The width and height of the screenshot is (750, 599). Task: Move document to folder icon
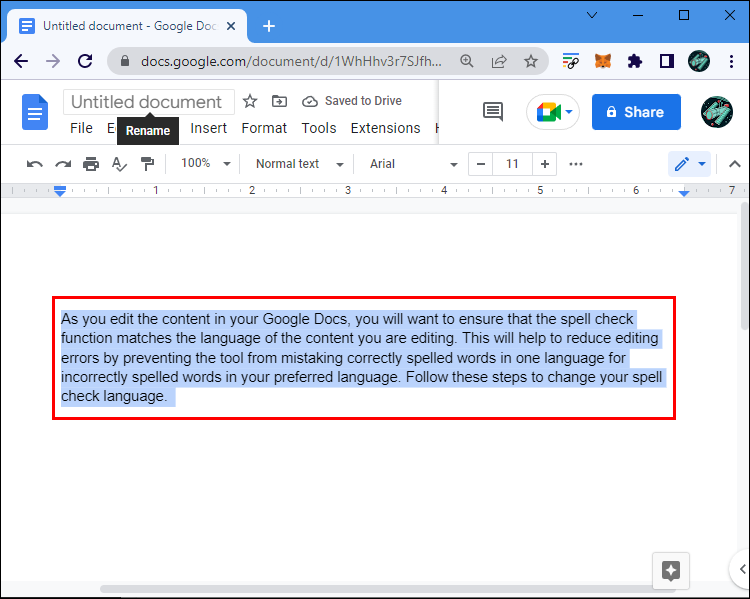tap(279, 101)
